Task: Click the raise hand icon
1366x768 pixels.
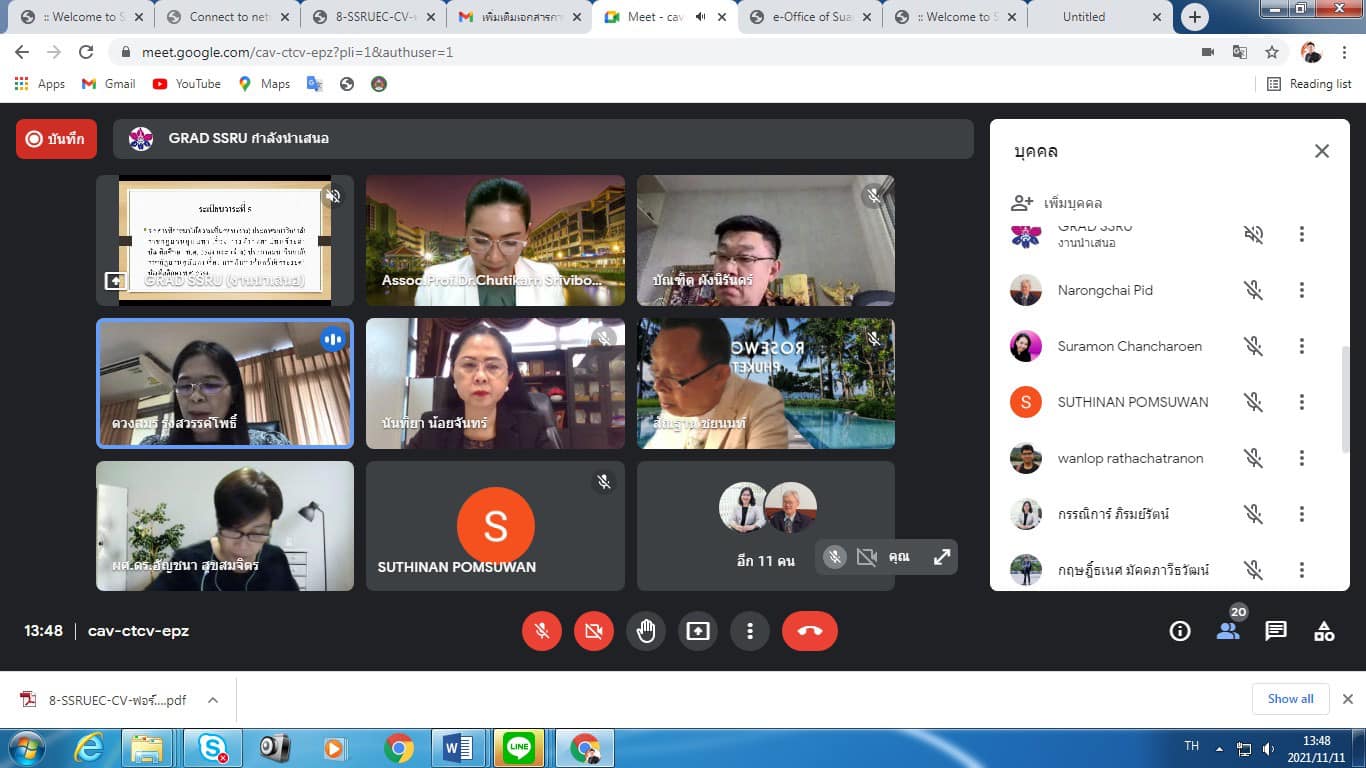Action: click(646, 631)
